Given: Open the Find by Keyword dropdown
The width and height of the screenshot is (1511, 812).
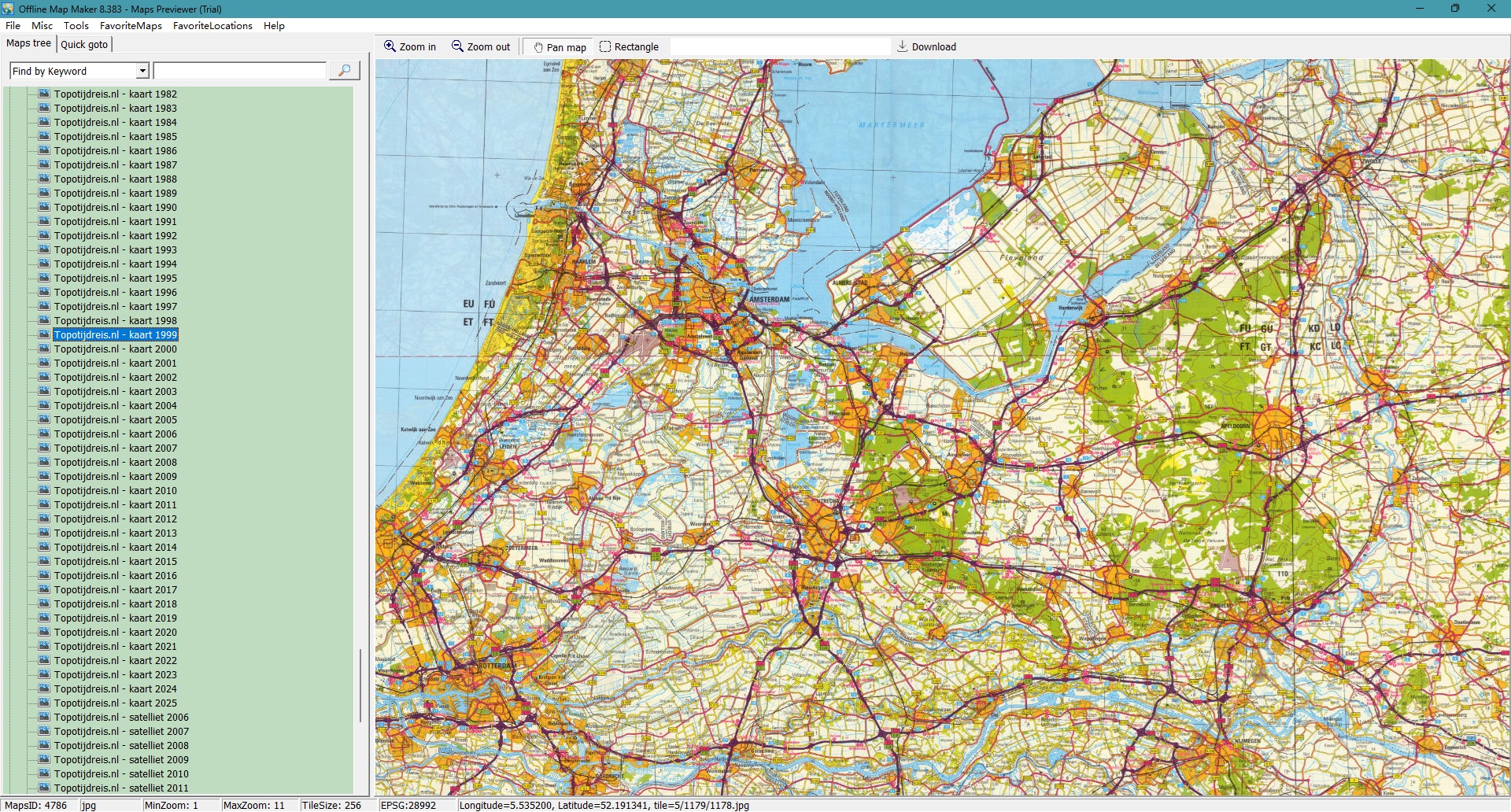Looking at the screenshot, I should [142, 71].
